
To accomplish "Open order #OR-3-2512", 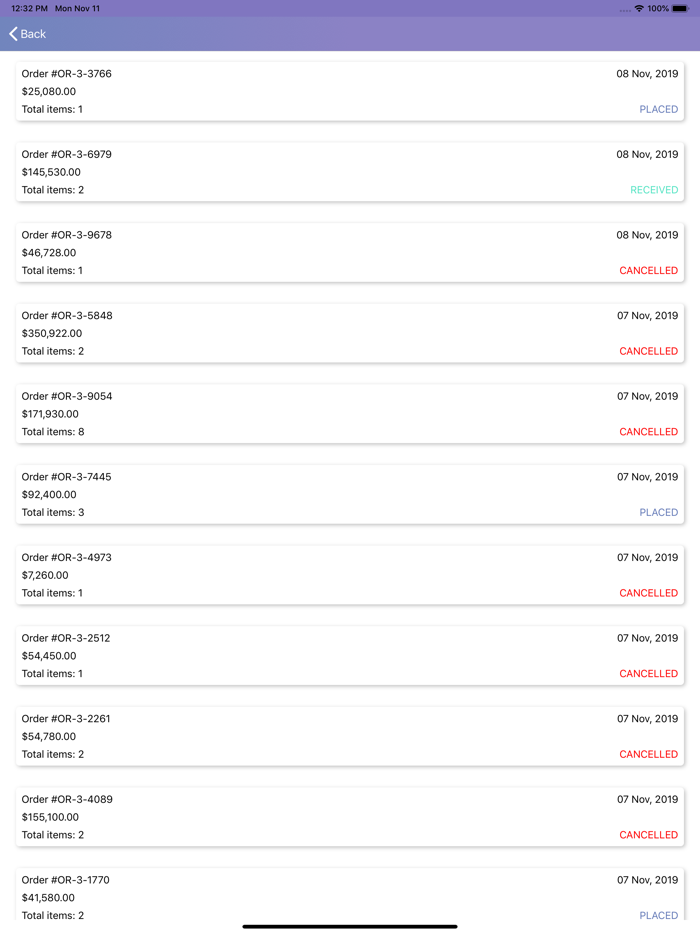I will click(x=350, y=656).
